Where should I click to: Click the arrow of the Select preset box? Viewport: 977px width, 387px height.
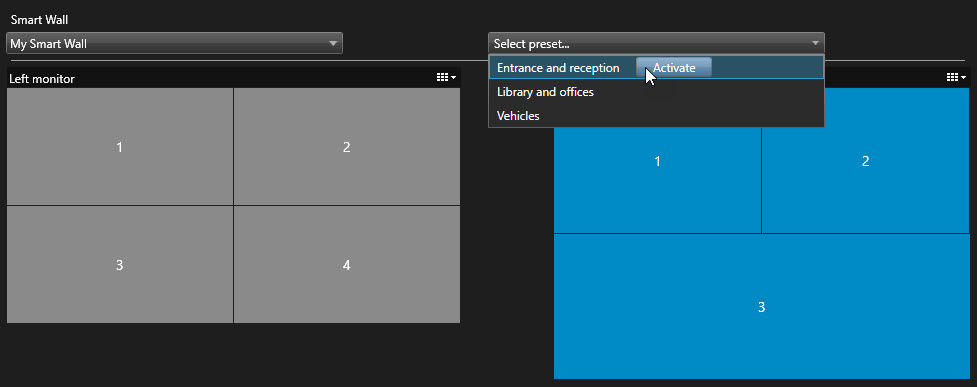(x=816, y=44)
